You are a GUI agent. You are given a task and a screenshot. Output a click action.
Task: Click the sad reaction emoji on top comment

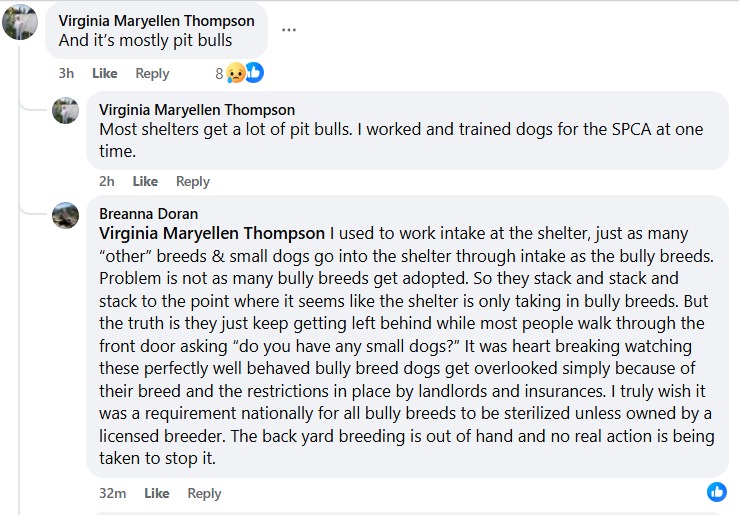[236, 73]
